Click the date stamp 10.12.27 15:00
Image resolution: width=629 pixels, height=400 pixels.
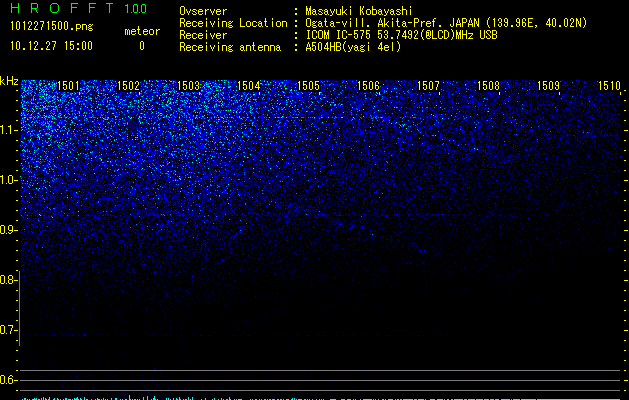51,46
